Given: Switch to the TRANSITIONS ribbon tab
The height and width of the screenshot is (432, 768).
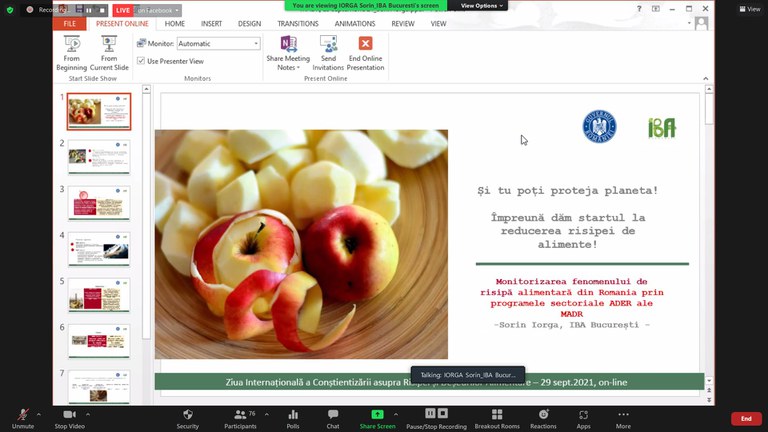Looking at the screenshot, I should coord(298,23).
